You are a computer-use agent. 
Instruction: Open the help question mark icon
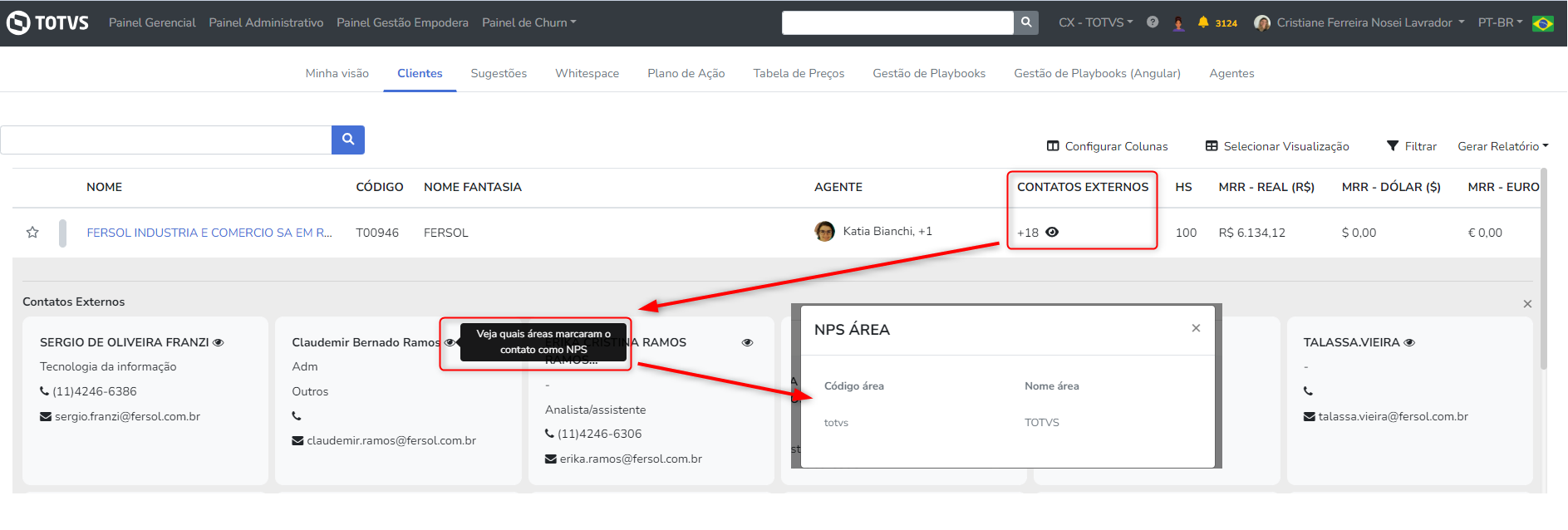point(1153,22)
